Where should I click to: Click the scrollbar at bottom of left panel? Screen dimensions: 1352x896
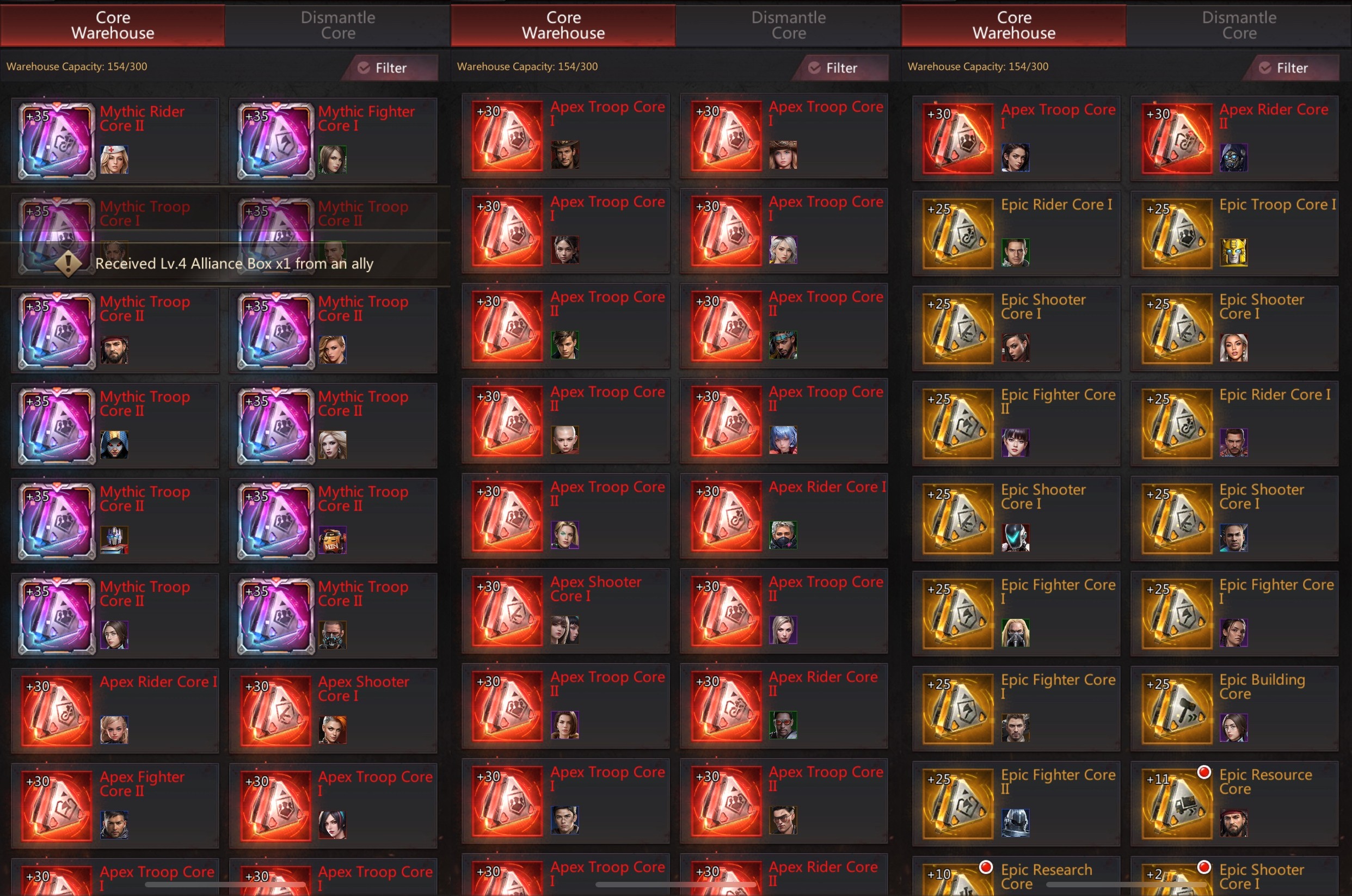coord(226,885)
